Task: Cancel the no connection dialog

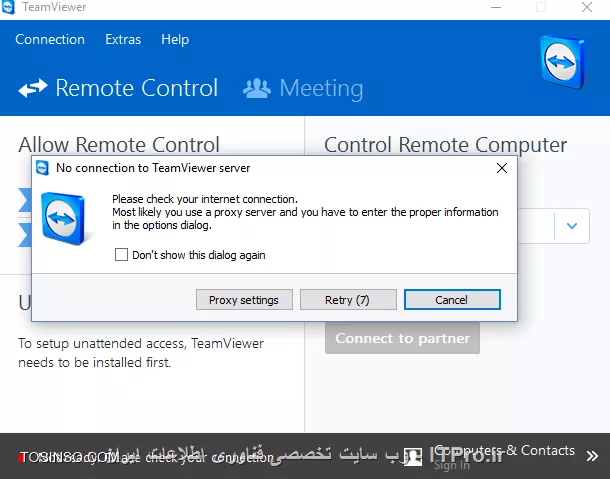Action: pyautogui.click(x=452, y=300)
